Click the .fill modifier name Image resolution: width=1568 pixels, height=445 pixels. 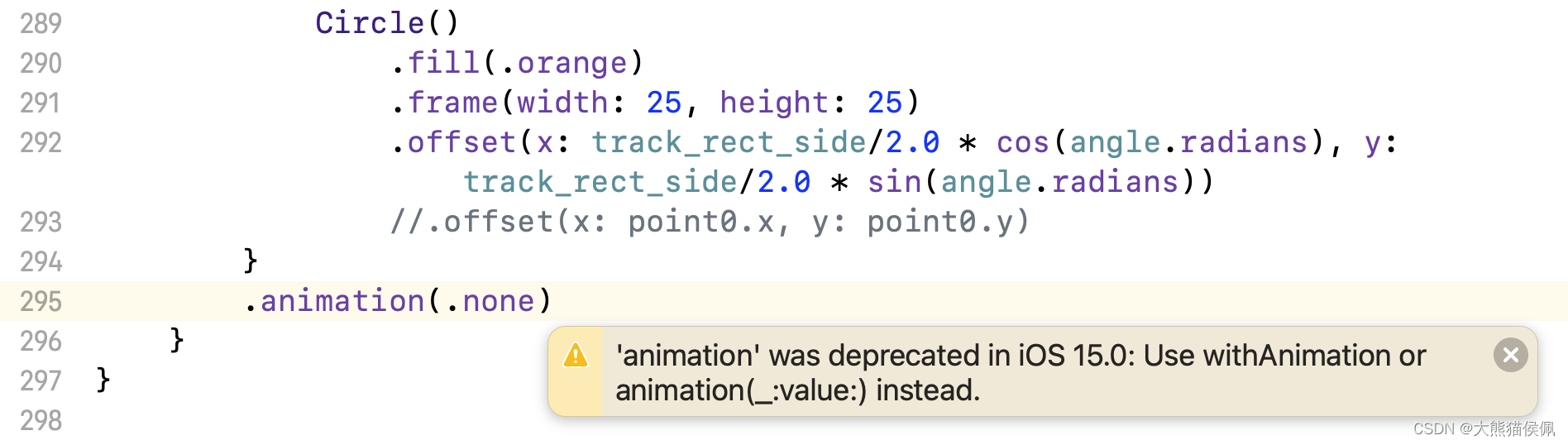(x=443, y=63)
